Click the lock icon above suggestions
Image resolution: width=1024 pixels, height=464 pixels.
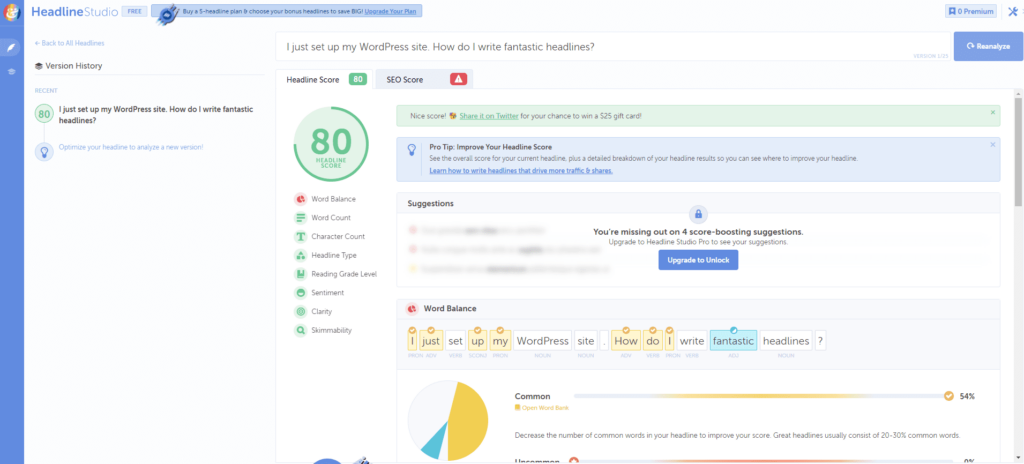coord(698,214)
